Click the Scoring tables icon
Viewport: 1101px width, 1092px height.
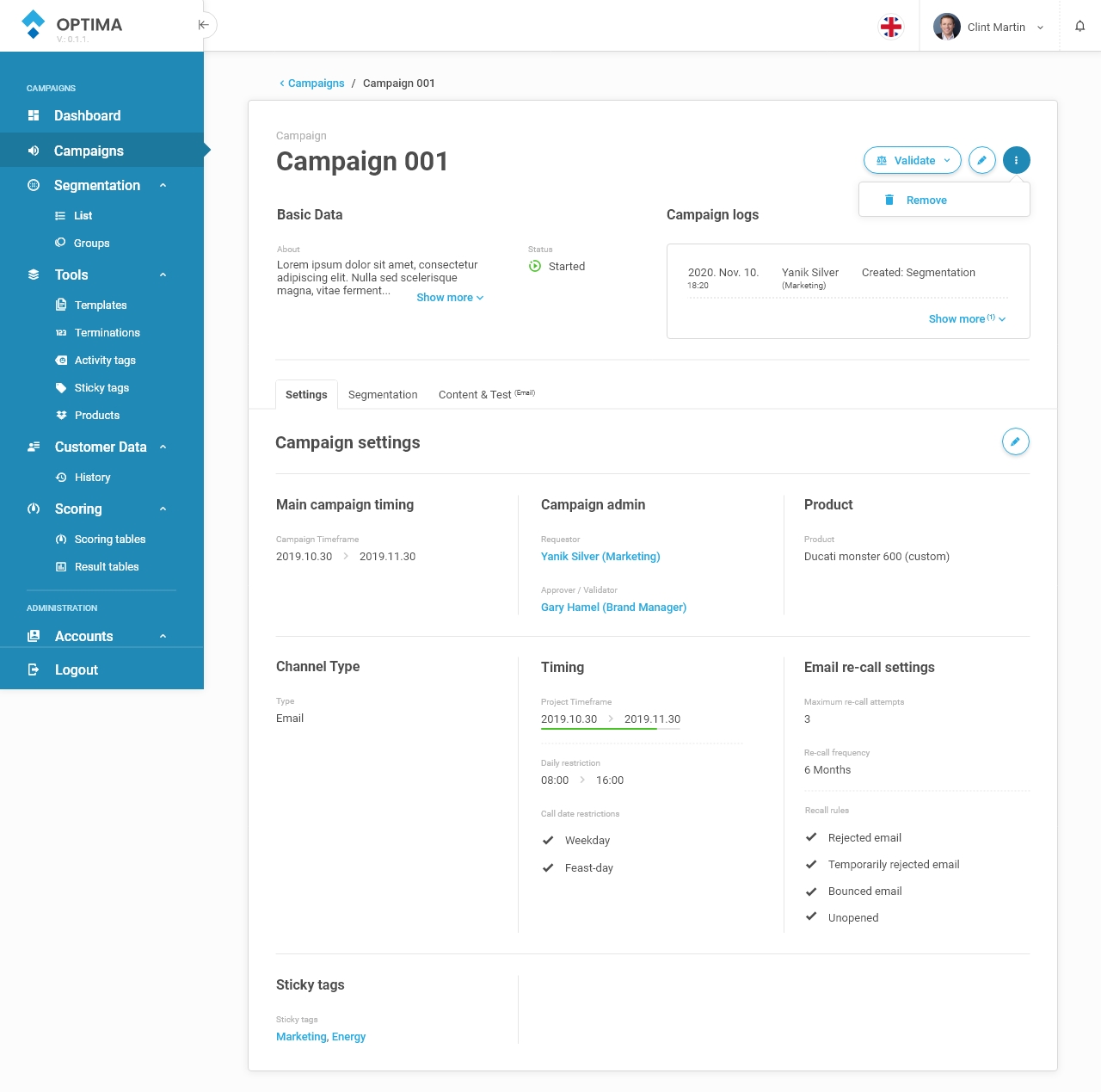coord(61,539)
